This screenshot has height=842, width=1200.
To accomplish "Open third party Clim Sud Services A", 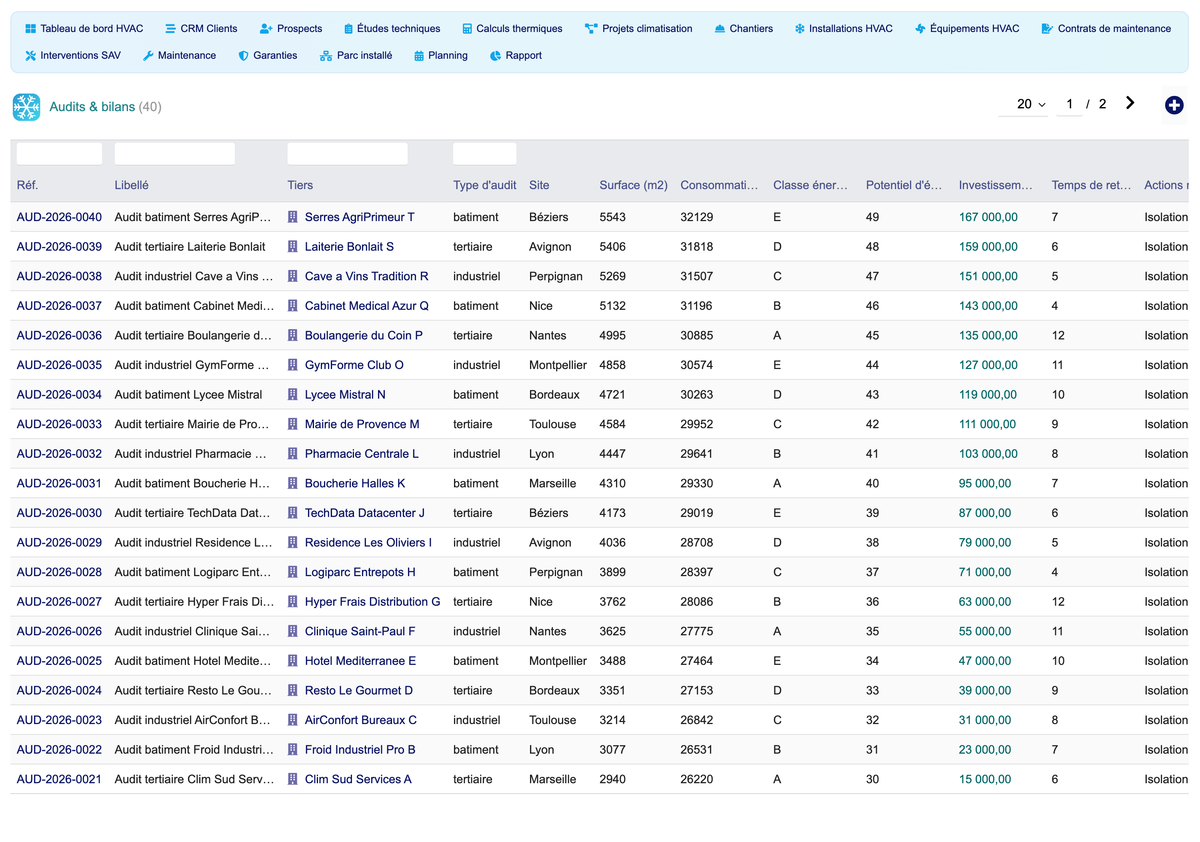I will pyautogui.click(x=358, y=779).
